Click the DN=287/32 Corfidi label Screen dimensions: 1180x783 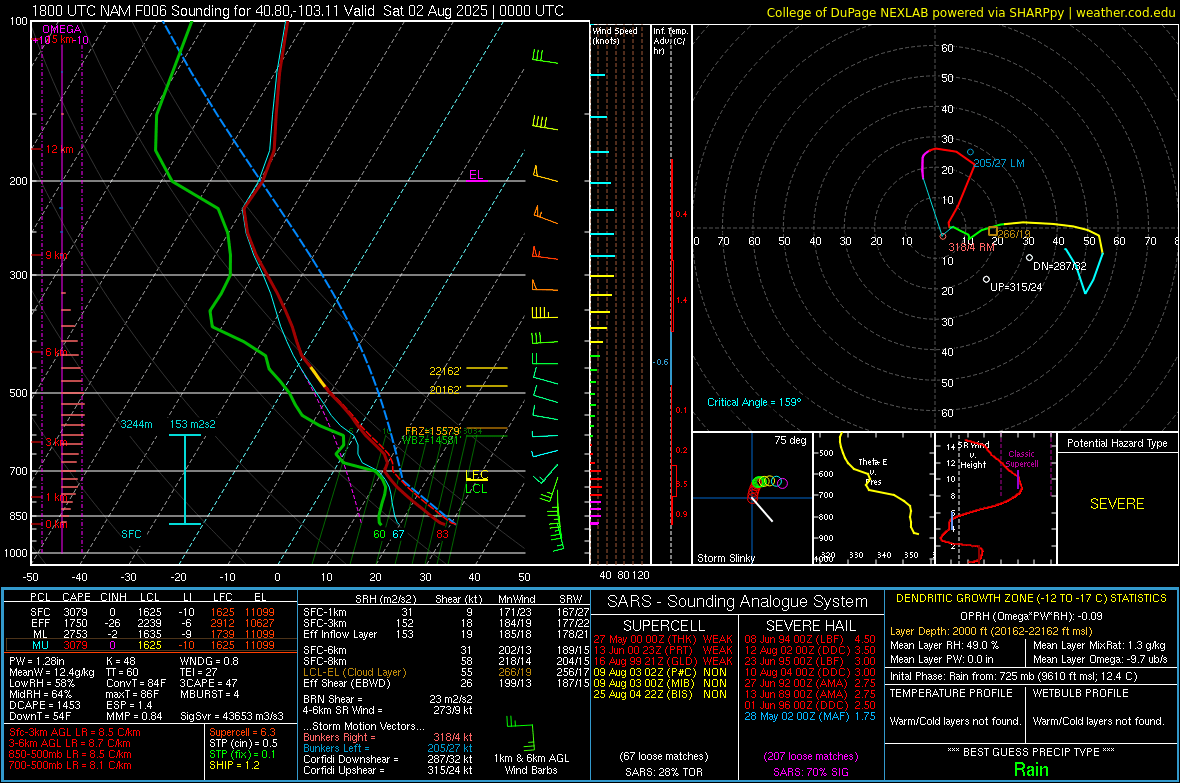[1060, 266]
